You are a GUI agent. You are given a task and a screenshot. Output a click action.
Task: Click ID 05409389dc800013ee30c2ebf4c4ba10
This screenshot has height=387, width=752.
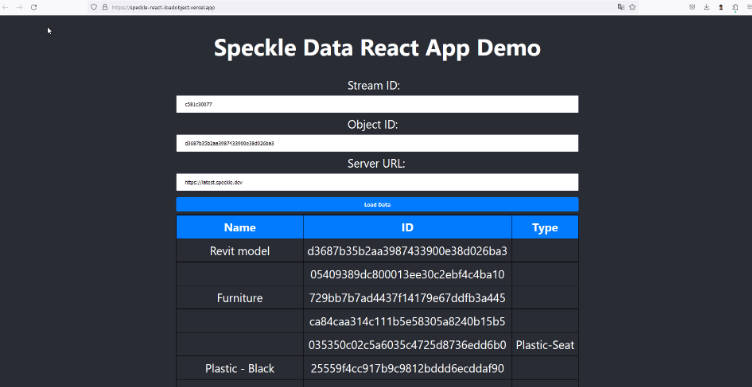click(407, 274)
